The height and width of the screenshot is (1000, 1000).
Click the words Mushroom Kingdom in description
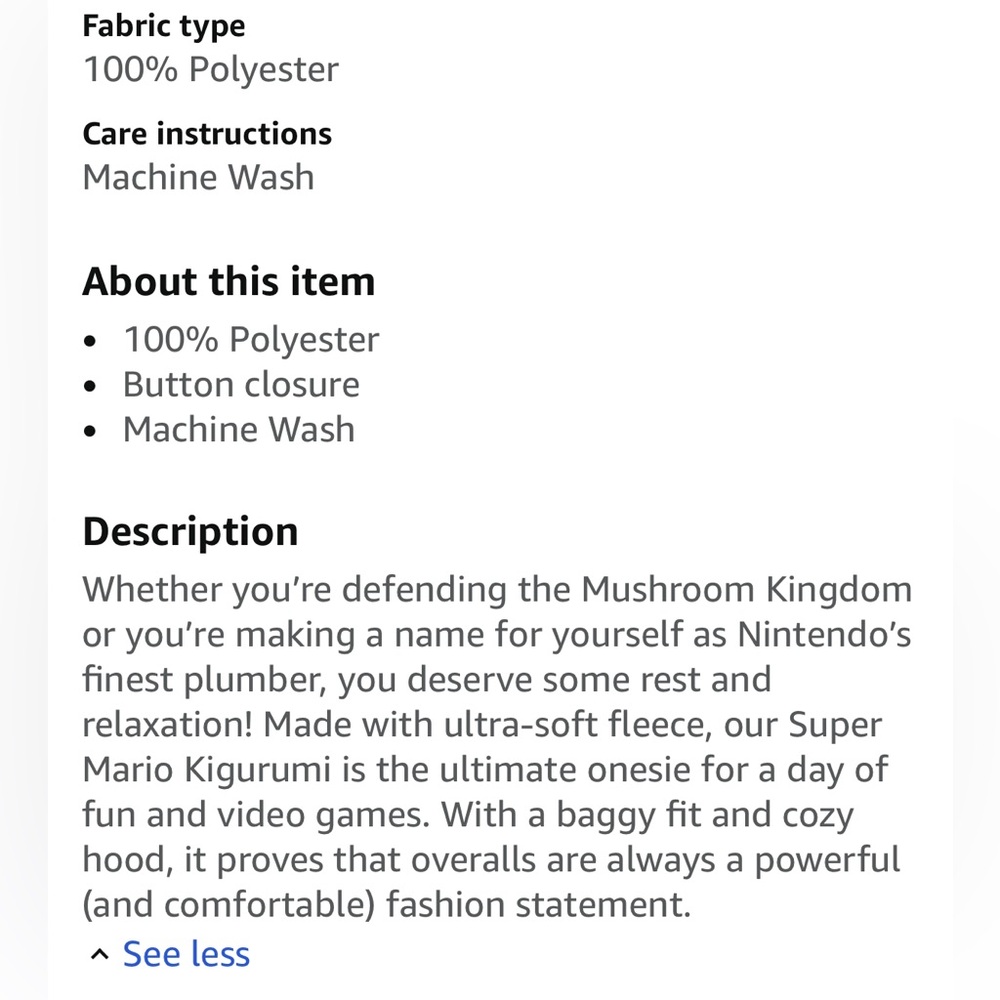pos(746,589)
